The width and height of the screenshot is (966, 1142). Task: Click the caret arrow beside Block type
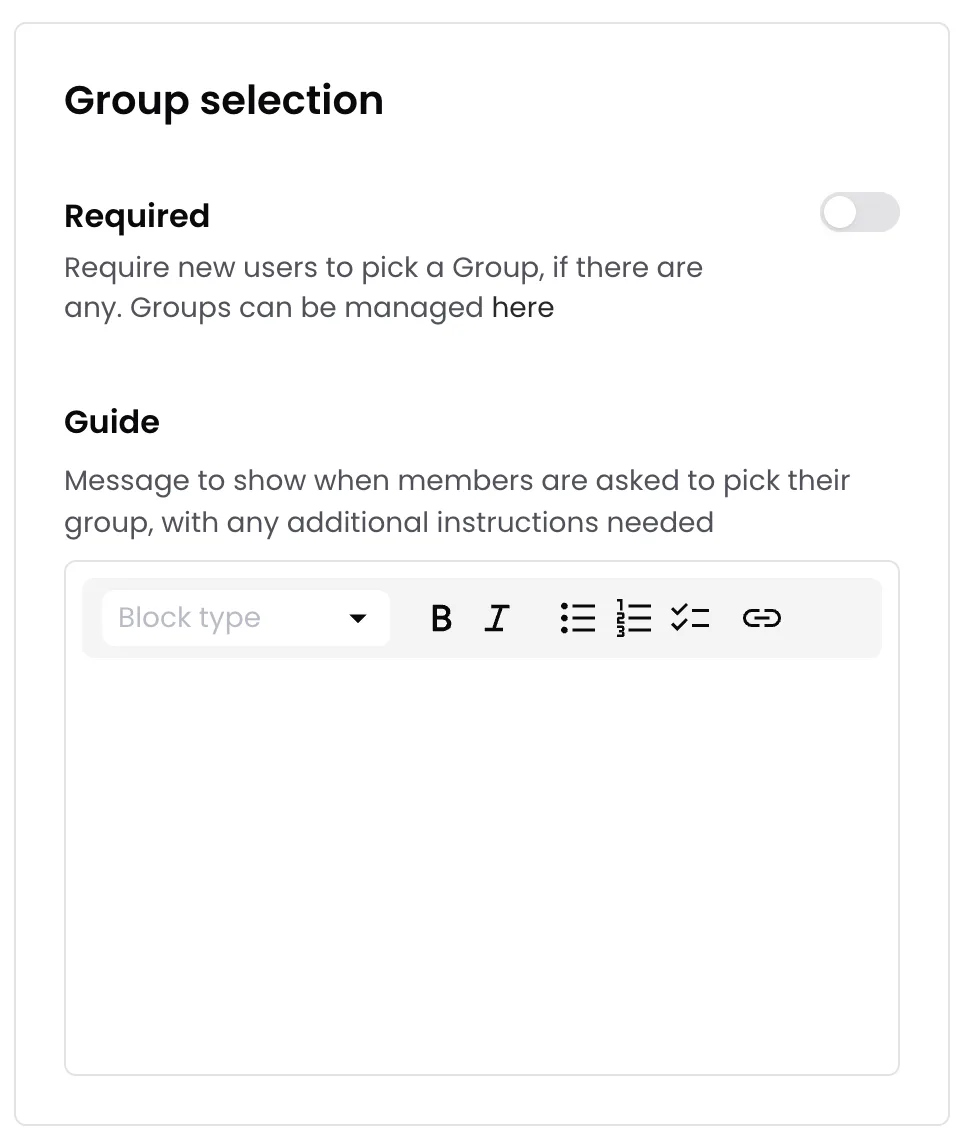(358, 618)
